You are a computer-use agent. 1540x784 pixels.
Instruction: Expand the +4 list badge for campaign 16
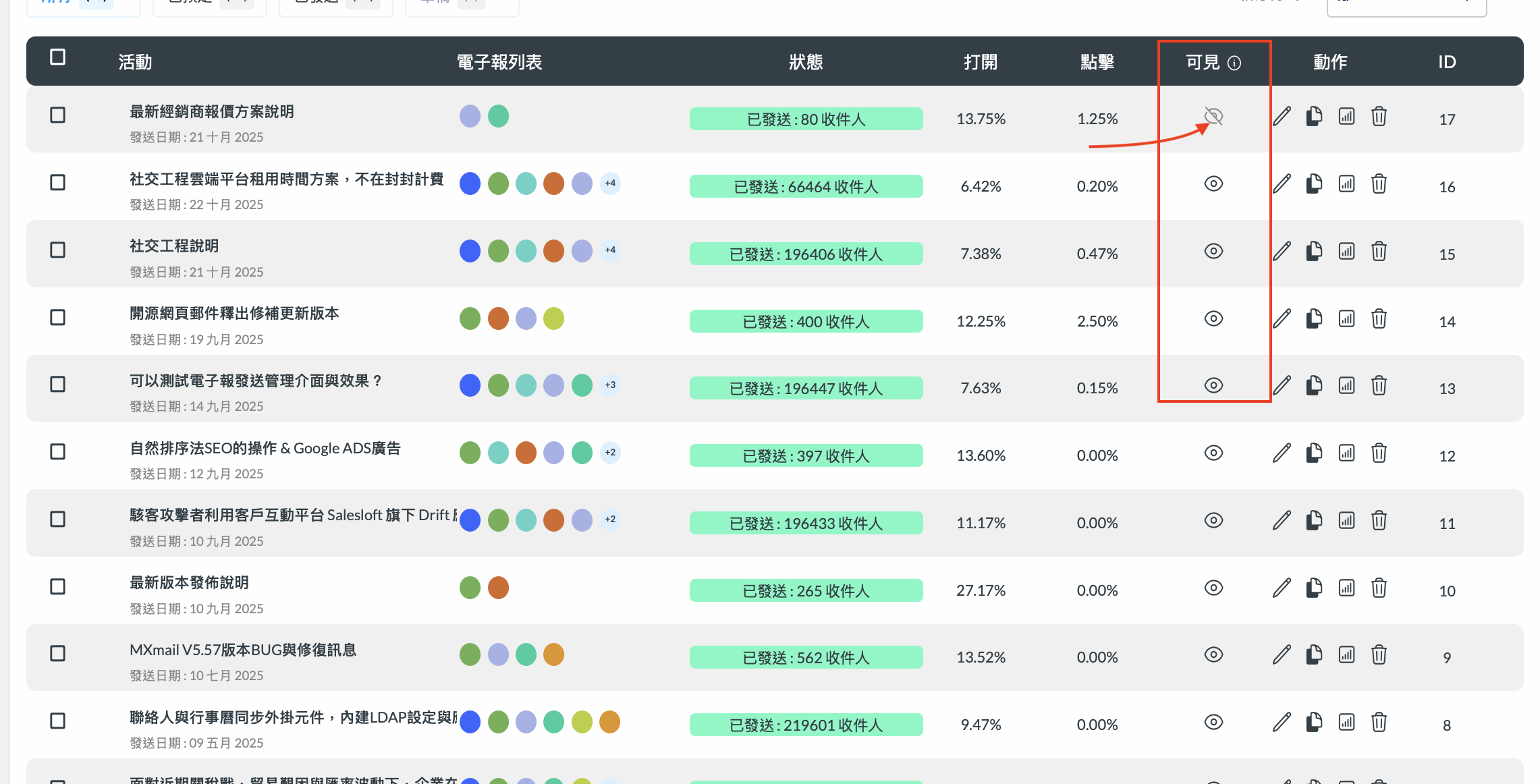tap(610, 183)
